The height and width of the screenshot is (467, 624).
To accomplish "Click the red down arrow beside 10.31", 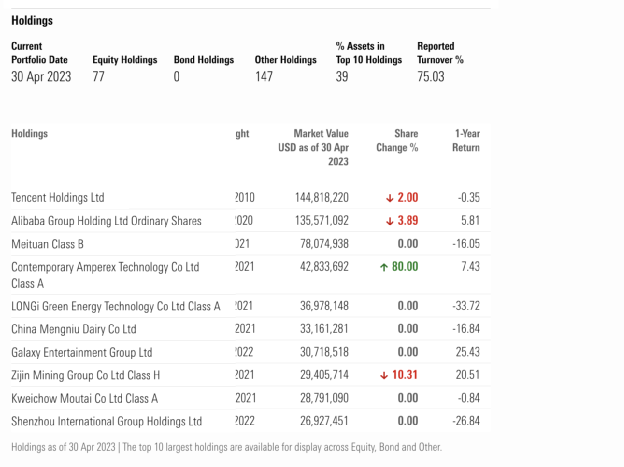I will (384, 375).
